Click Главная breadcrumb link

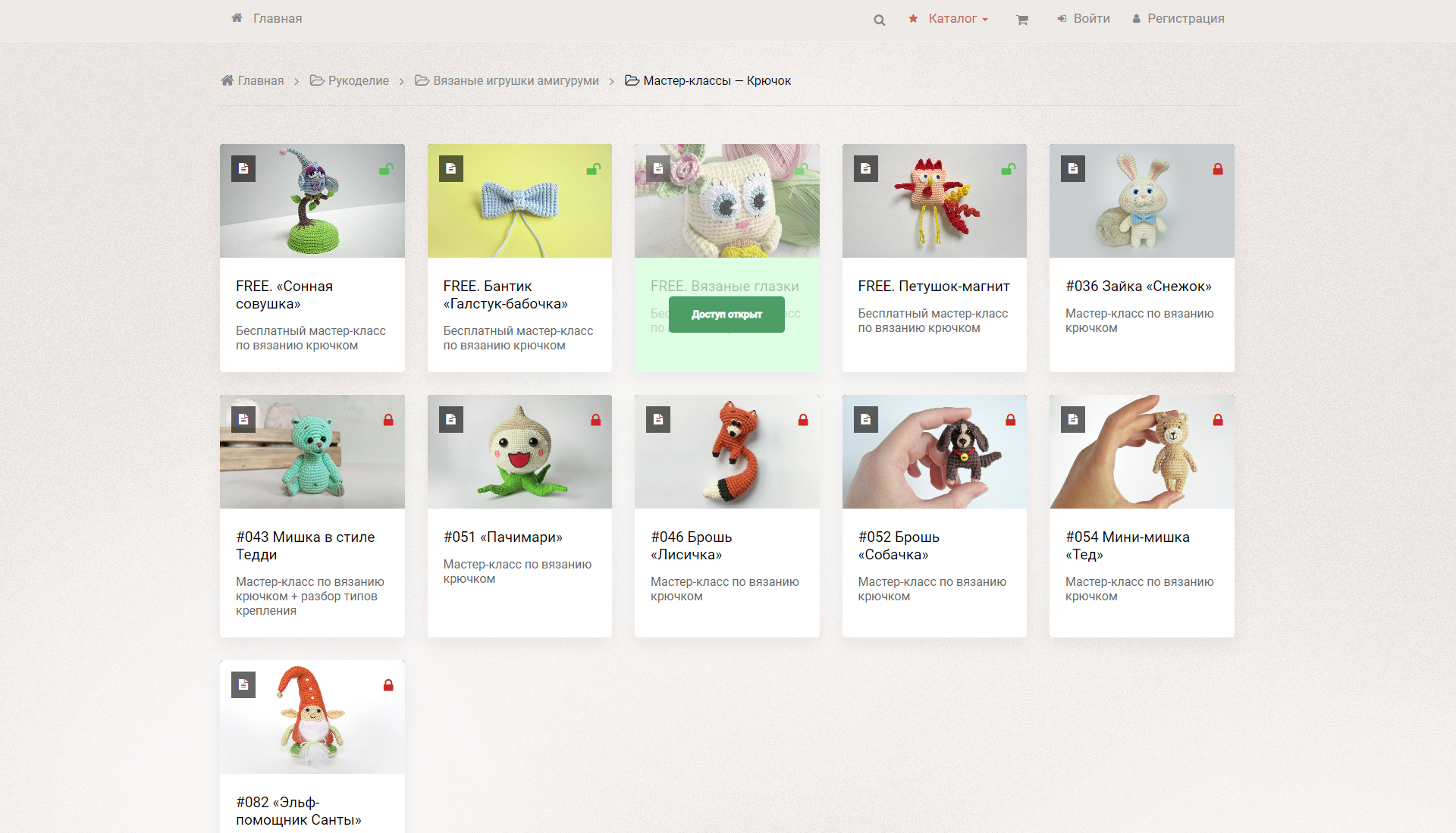253,80
